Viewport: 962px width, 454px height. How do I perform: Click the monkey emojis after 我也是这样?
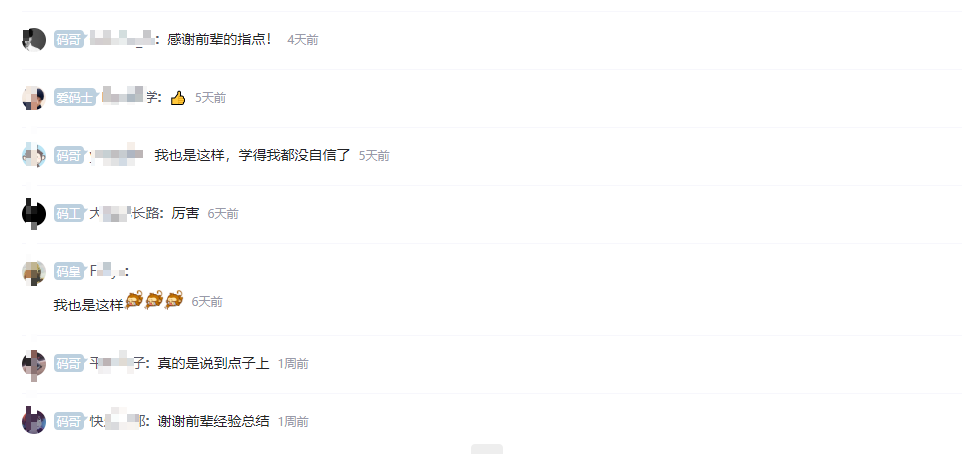(x=155, y=301)
